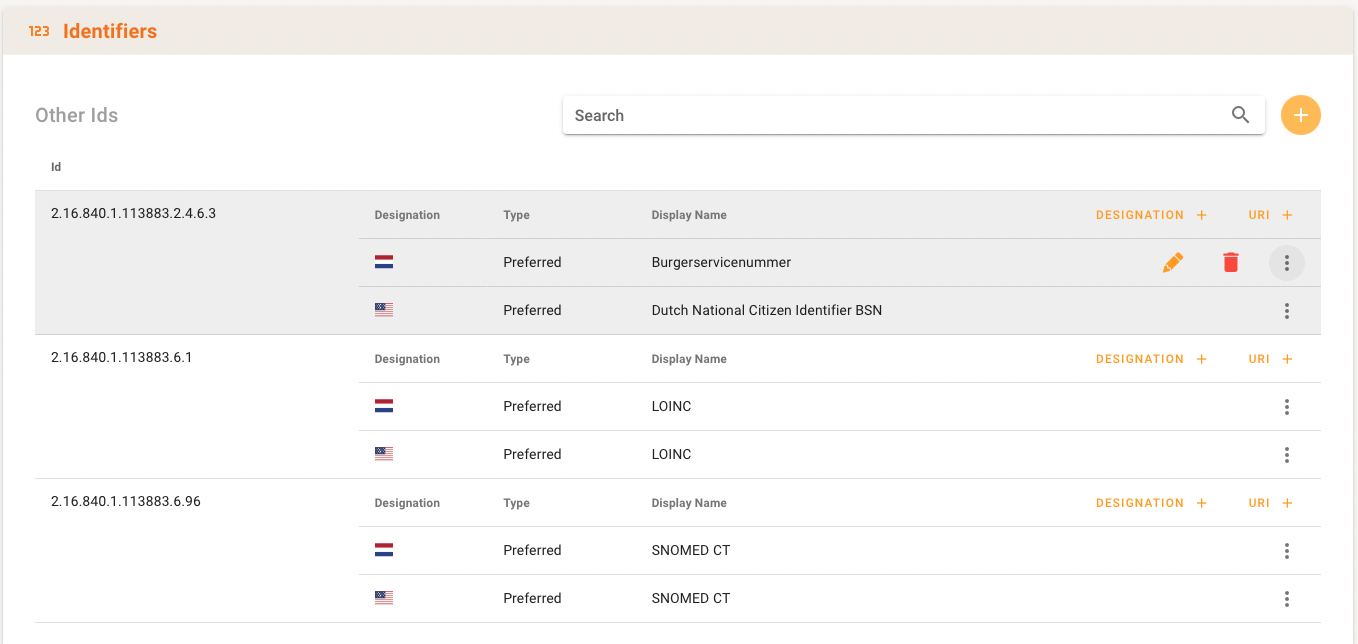The image size is (1358, 644).
Task: Delete the Burgerservicenummer designation with trash icon
Action: [1230, 262]
